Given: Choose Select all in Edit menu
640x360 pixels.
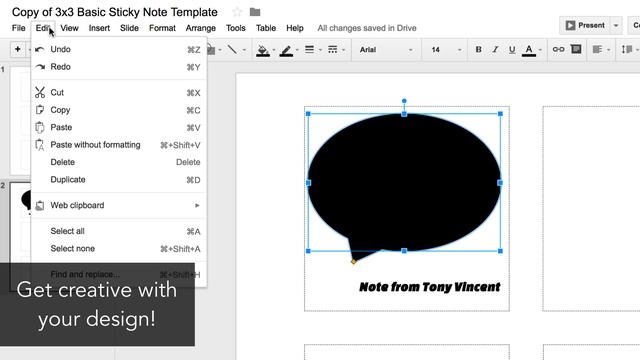Looking at the screenshot, I should click(x=119, y=231).
